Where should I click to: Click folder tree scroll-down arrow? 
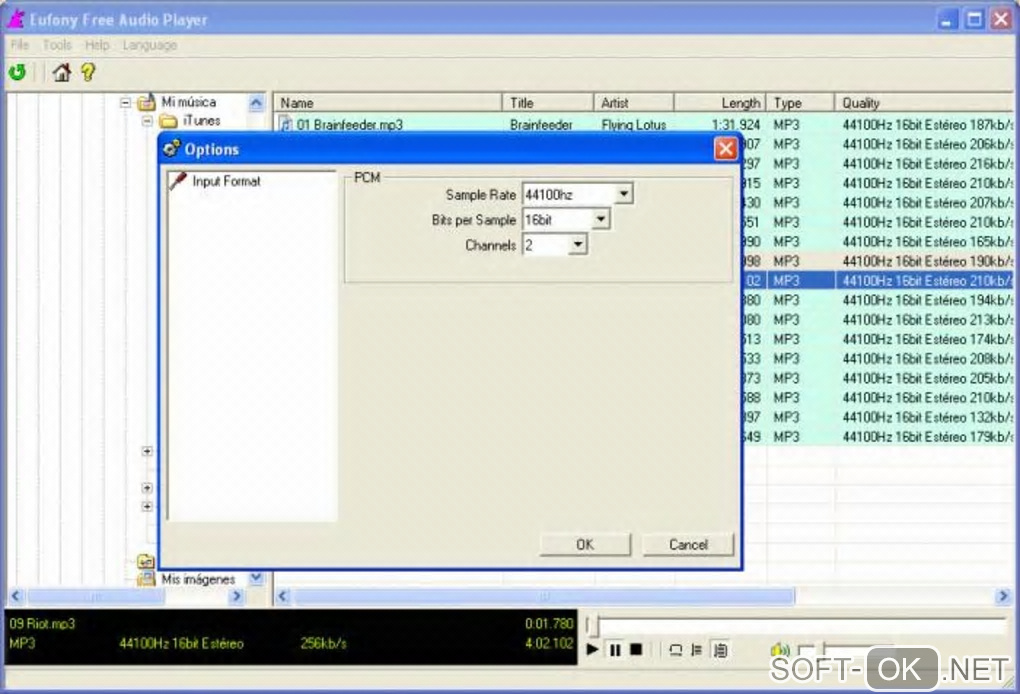click(x=256, y=578)
